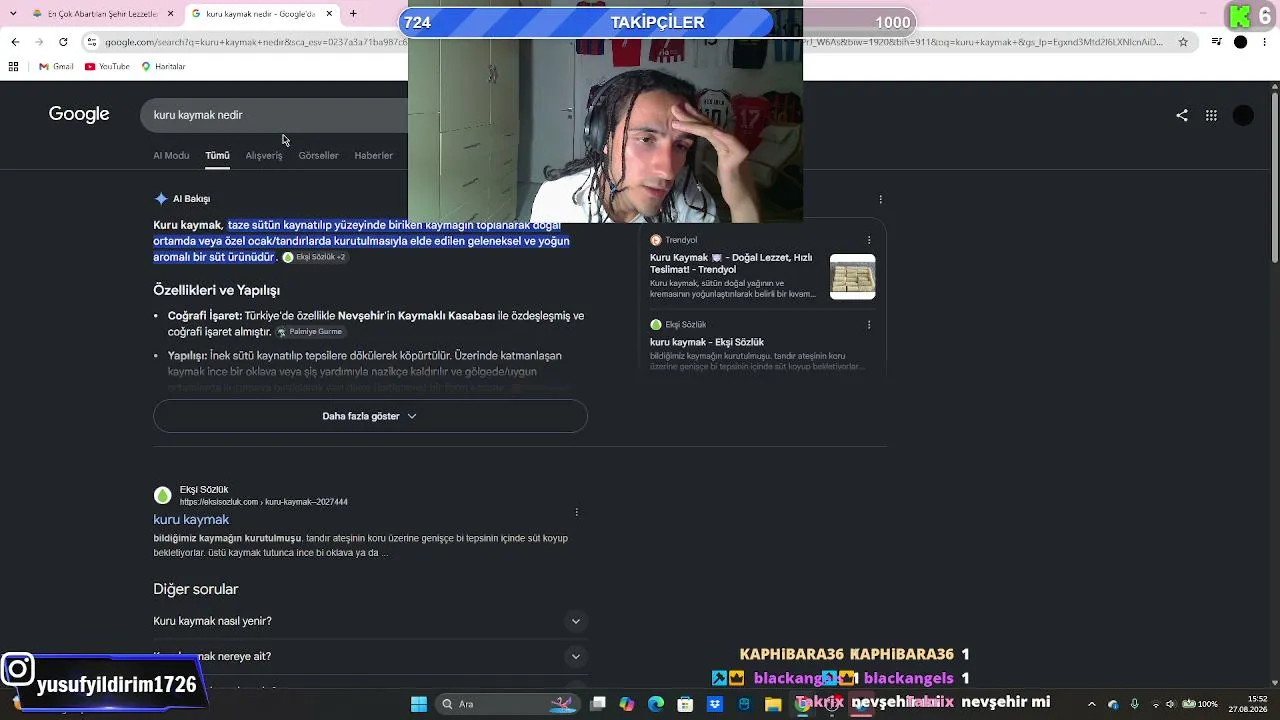Open the taskbar clock and date

pos(1250,704)
